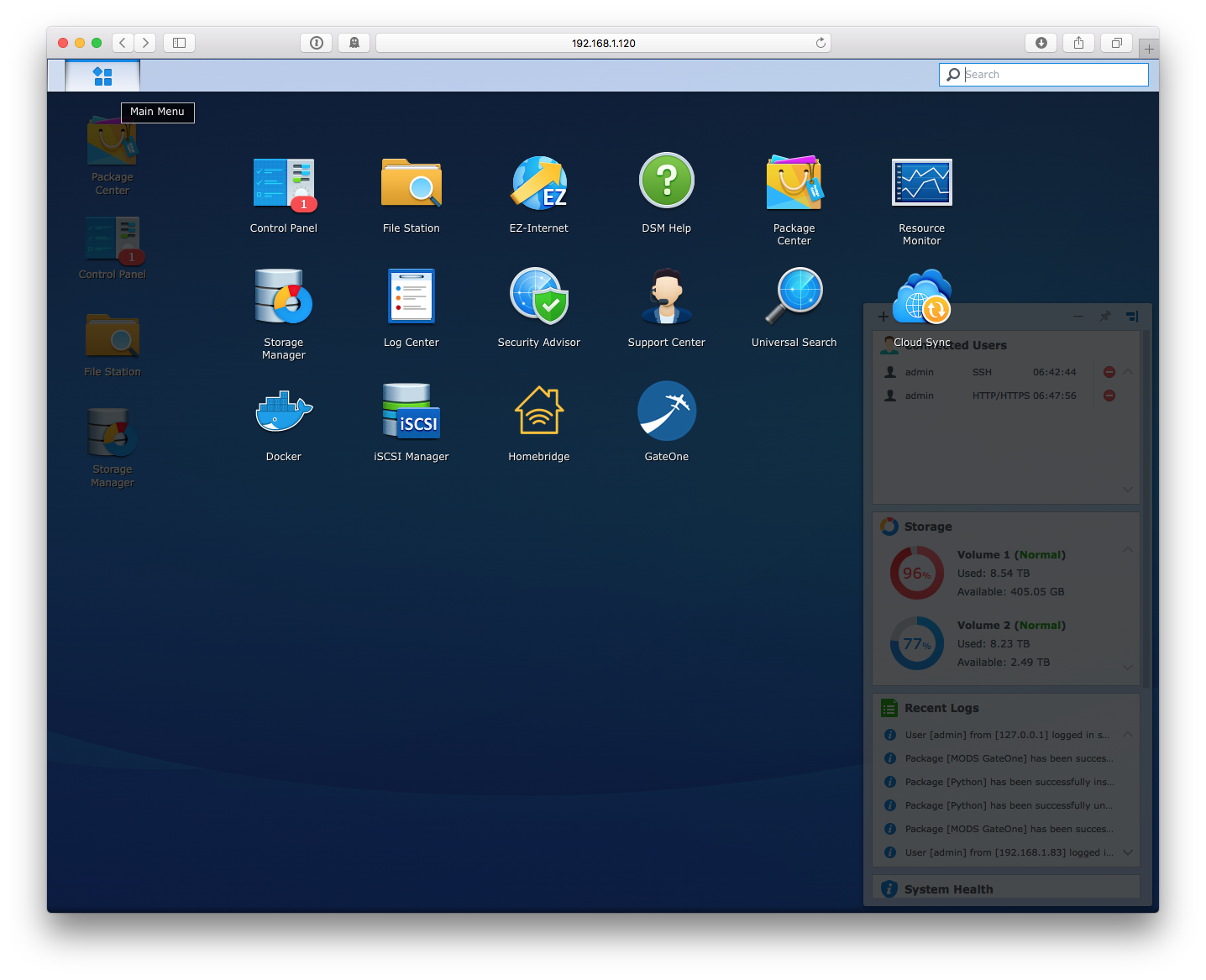Screen dimensions: 1206x980
Task: Click the Storage widget title
Action: (928, 527)
